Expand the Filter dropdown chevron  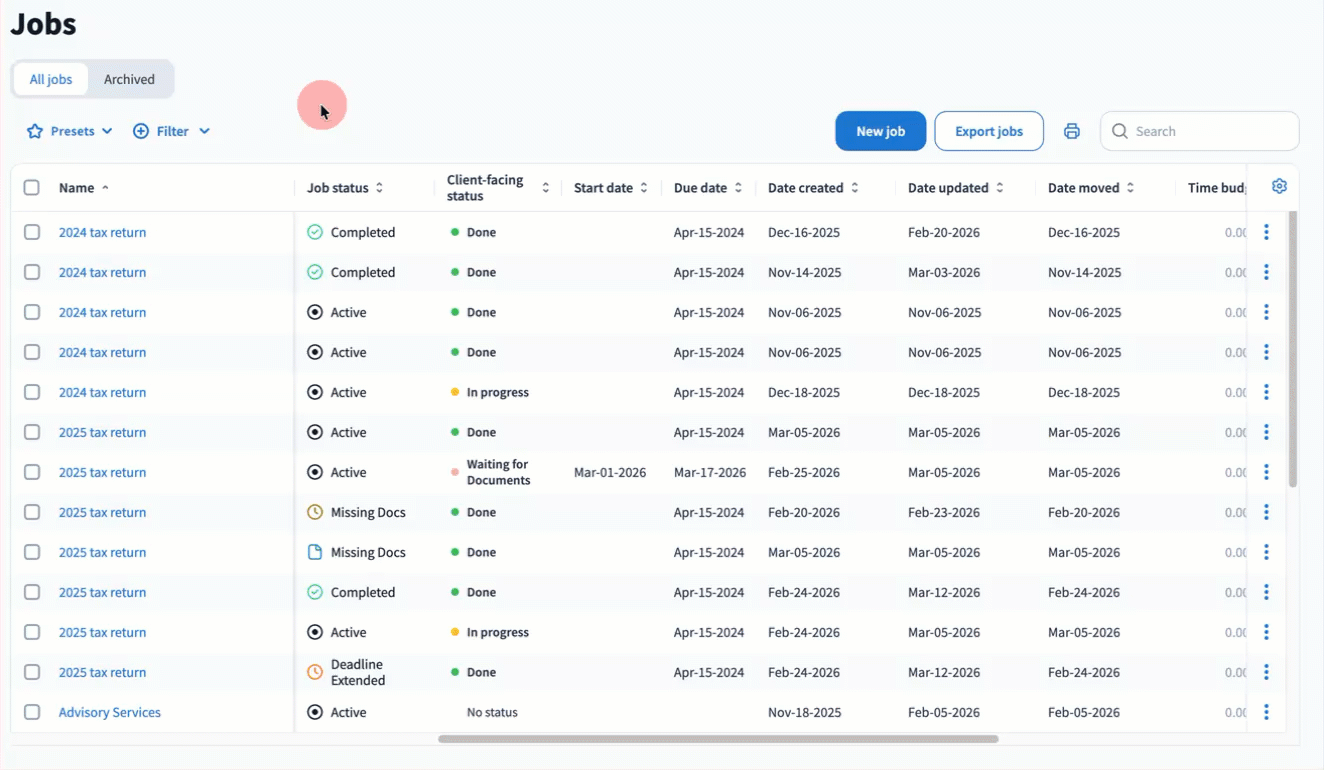coord(204,131)
